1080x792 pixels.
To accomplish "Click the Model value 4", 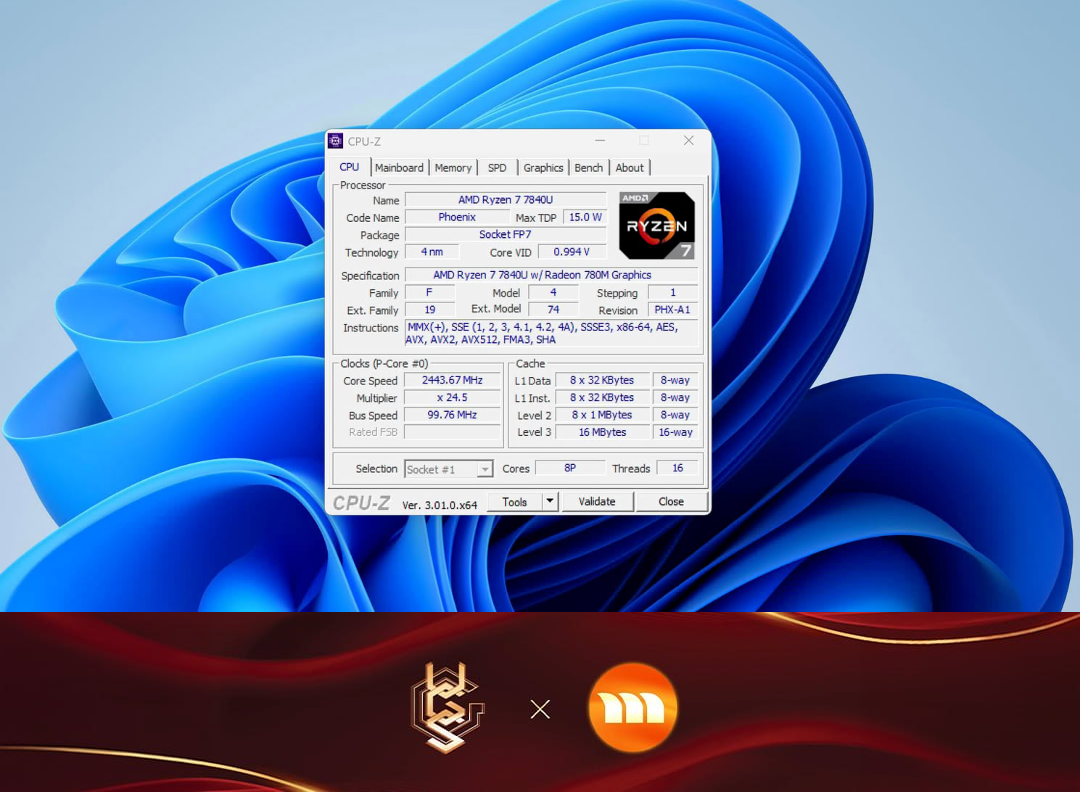I will [x=553, y=292].
